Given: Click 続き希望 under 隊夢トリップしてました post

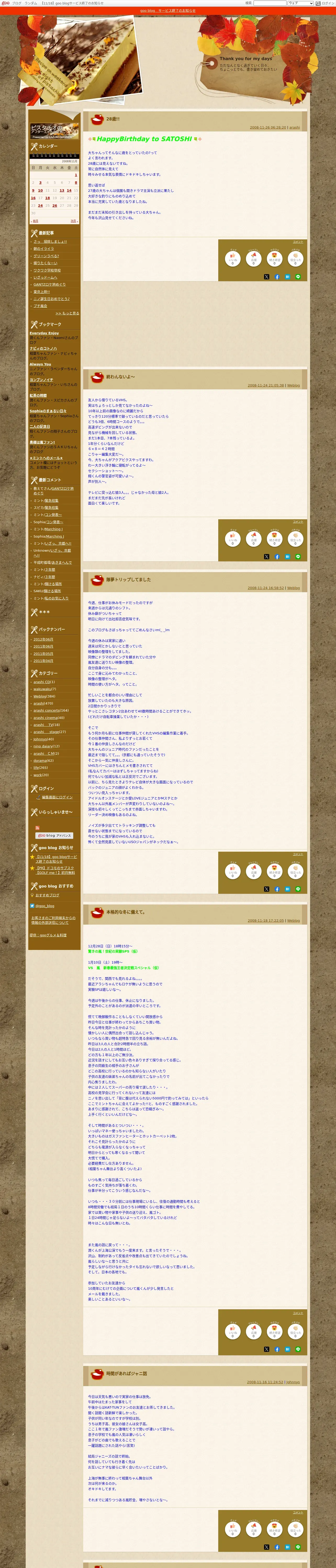Looking at the screenshot, I should click(275, 871).
